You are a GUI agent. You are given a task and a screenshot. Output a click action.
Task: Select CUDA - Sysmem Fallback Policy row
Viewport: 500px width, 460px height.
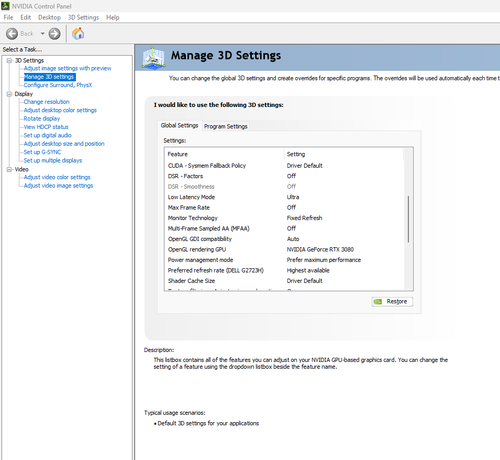click(x=284, y=166)
